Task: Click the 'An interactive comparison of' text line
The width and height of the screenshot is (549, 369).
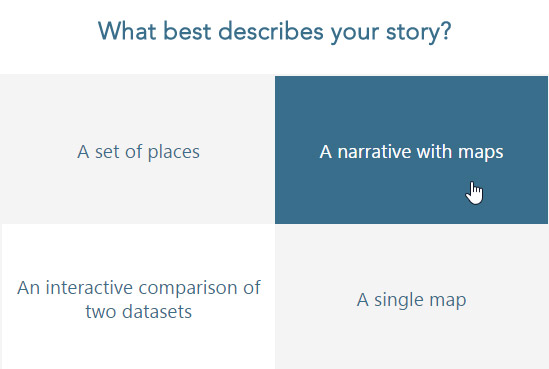Action: pyautogui.click(x=139, y=288)
